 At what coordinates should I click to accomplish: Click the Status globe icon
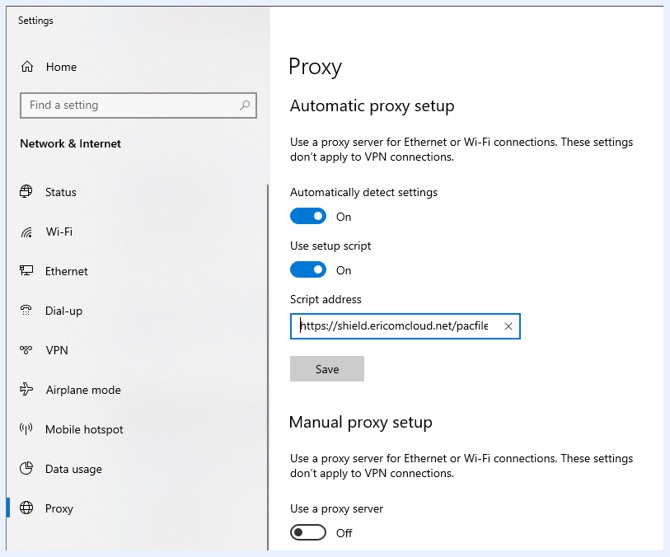pos(26,192)
